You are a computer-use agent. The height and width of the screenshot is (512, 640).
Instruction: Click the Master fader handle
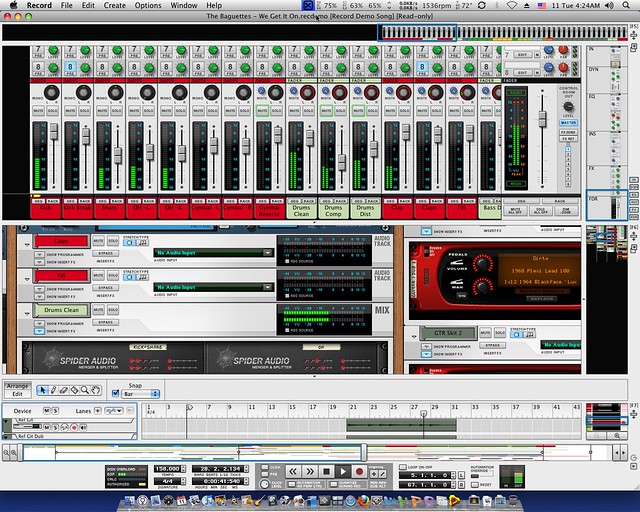[542, 119]
